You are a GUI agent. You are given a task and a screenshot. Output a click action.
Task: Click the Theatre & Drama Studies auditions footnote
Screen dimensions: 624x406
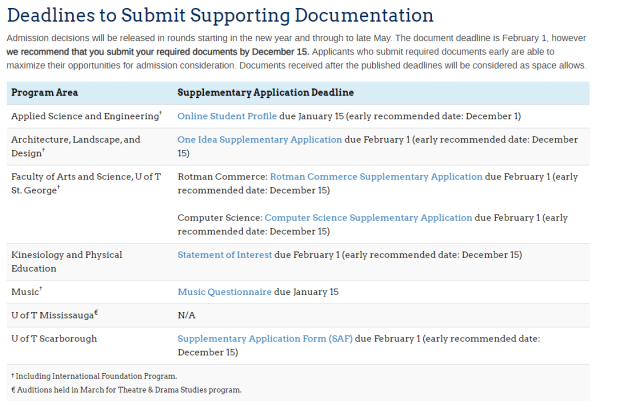[x=126, y=390]
